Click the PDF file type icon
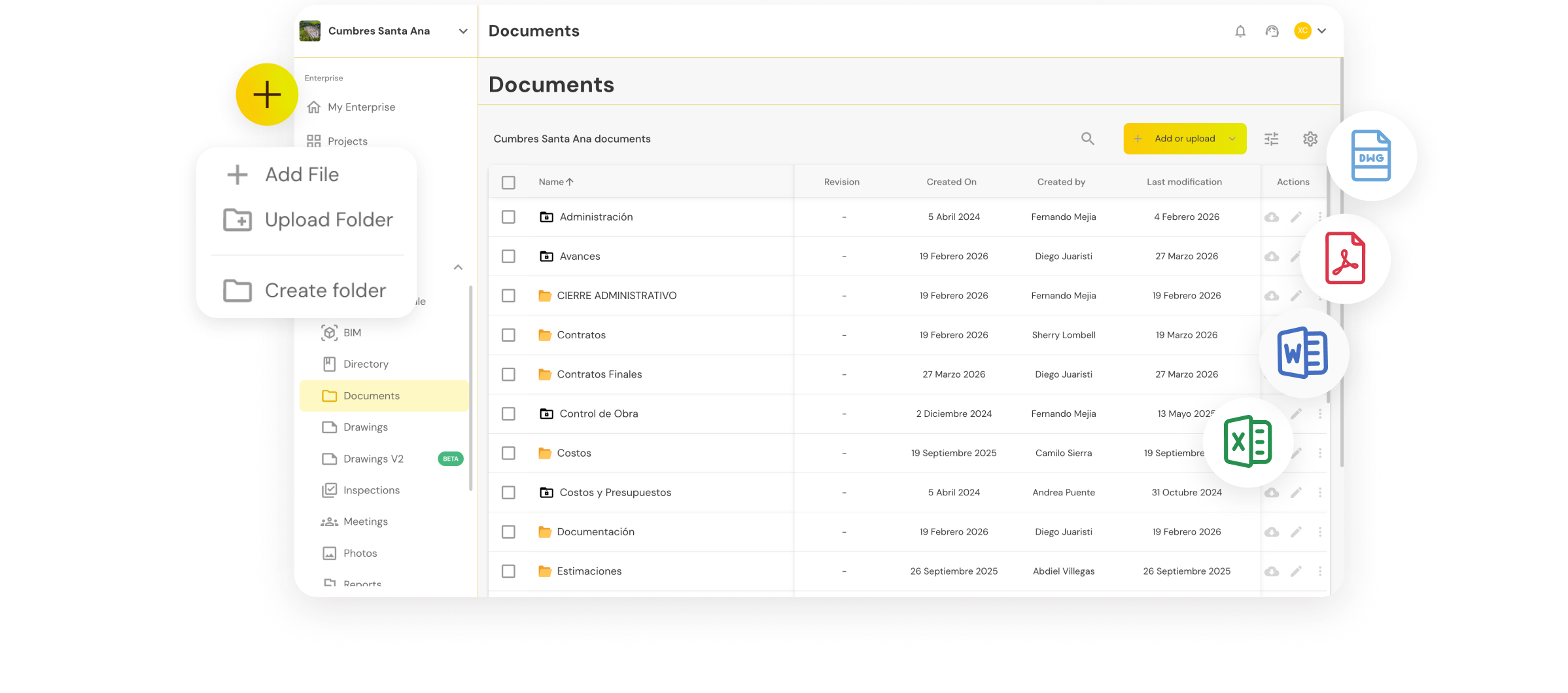This screenshot has height=693, width=1568. pos(1345,258)
